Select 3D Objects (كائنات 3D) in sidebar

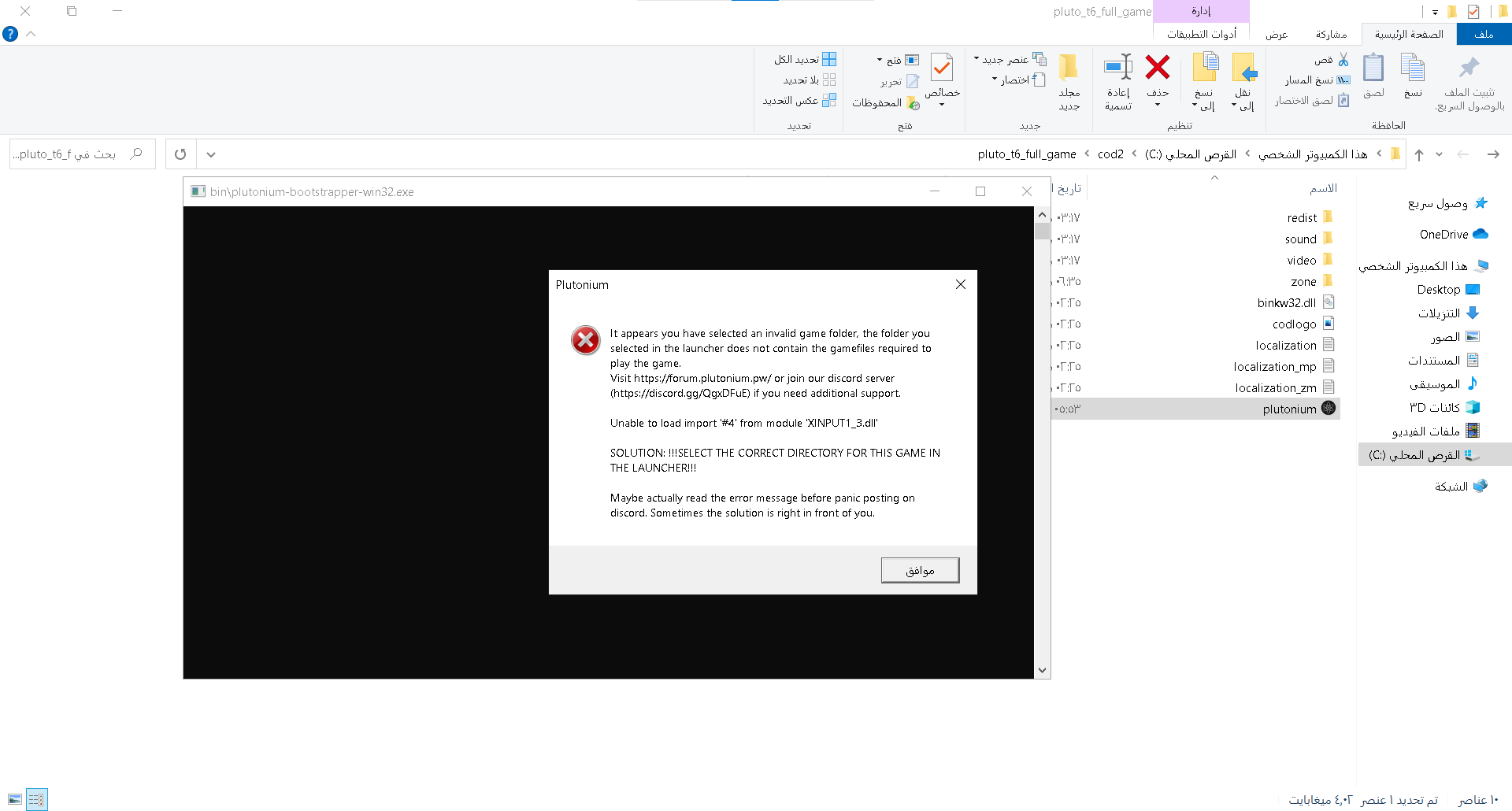(x=1445, y=407)
